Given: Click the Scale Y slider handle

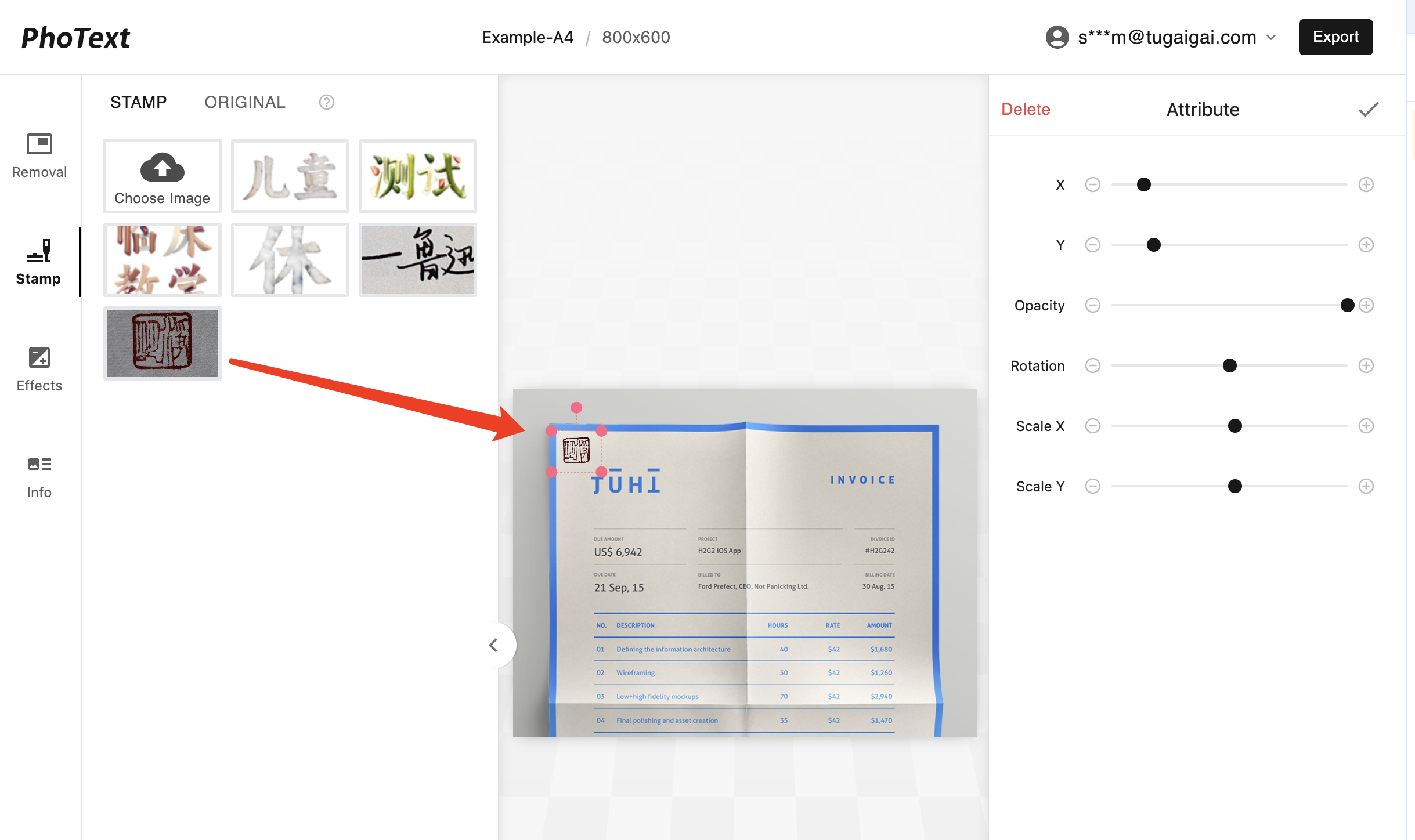Looking at the screenshot, I should coord(1235,486).
